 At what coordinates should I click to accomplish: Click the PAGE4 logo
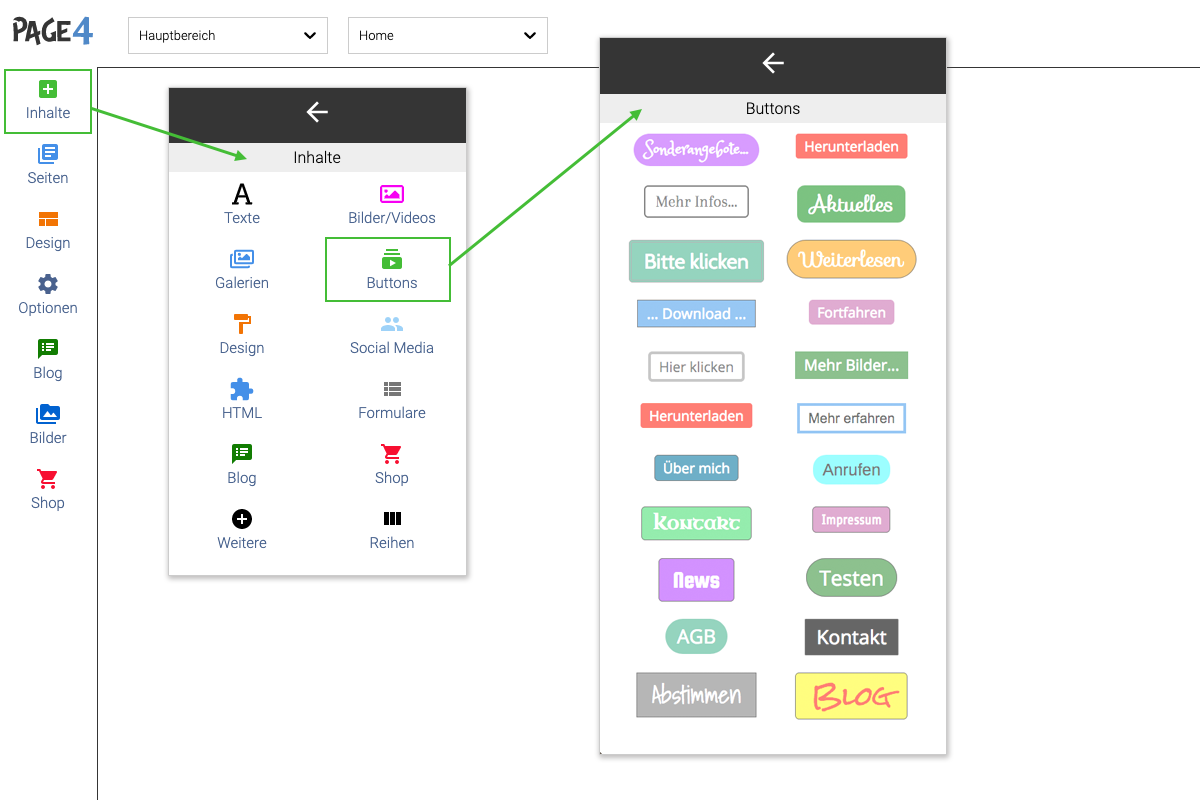(x=53, y=30)
